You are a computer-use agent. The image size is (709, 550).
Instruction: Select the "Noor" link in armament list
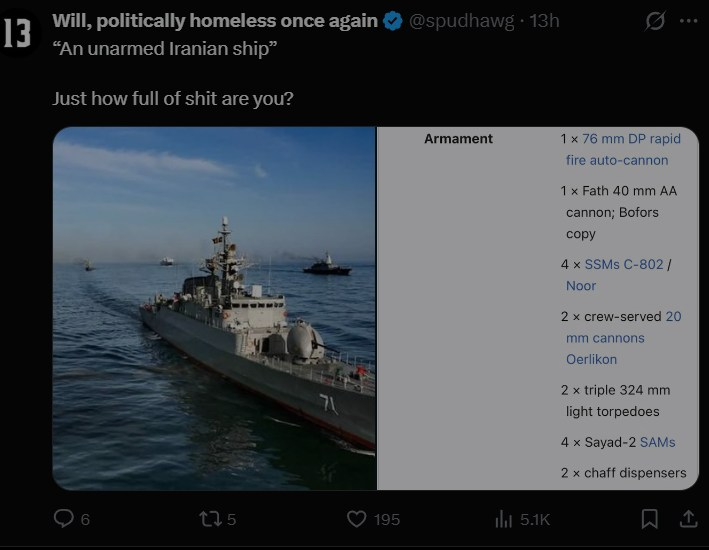(581, 286)
